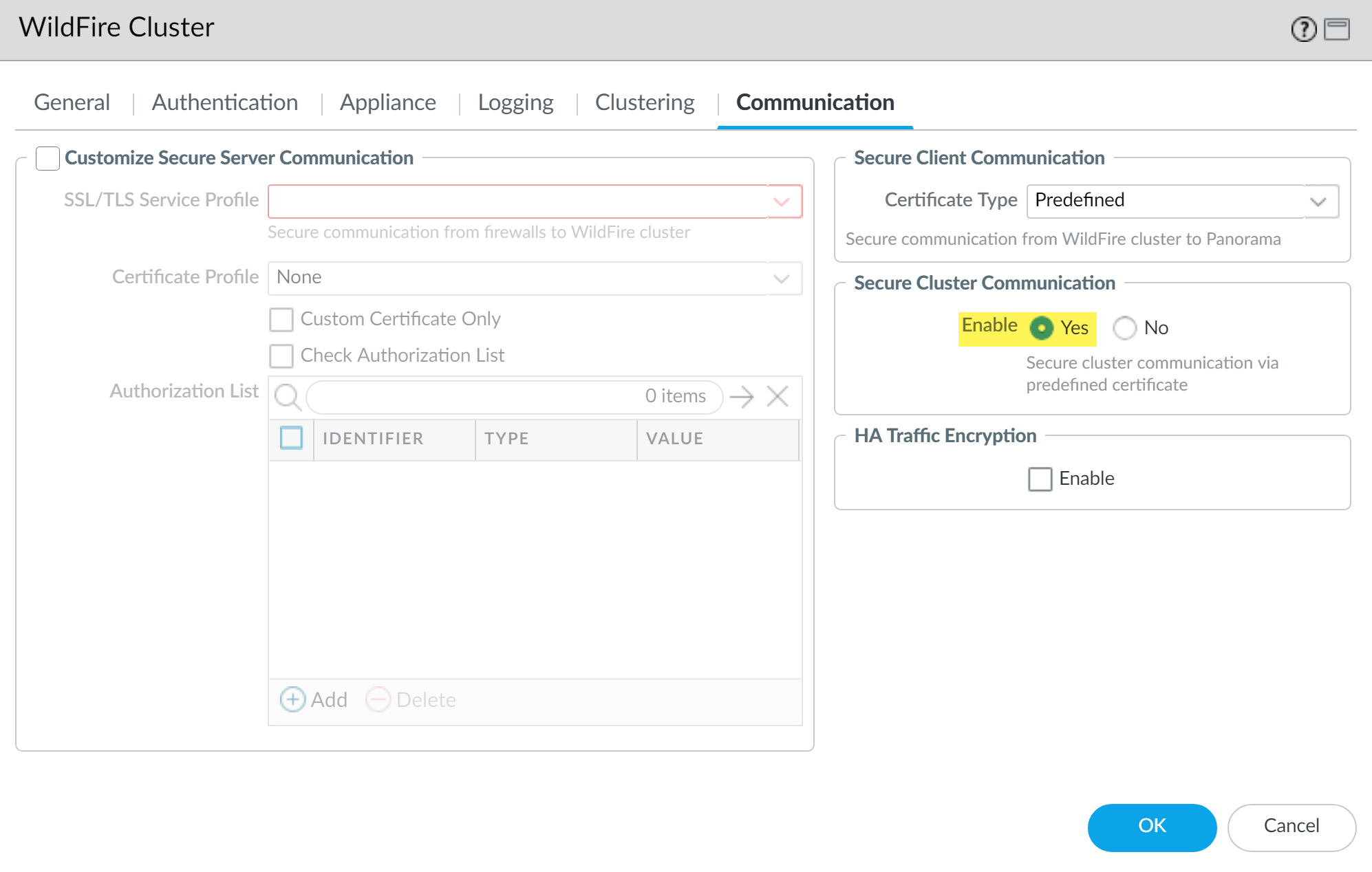Enable HA Traffic Encryption checkbox

pyautogui.click(x=1040, y=479)
